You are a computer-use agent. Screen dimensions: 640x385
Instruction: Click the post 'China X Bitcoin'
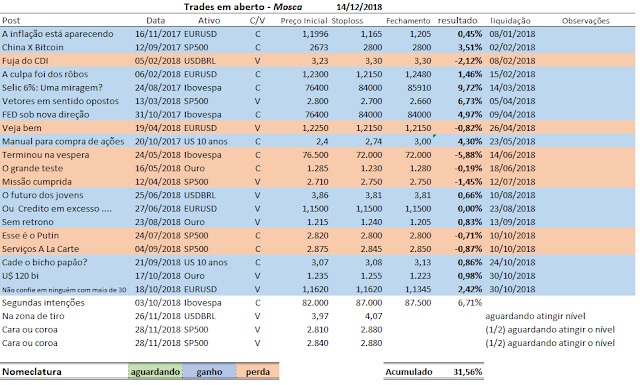[x=33, y=47]
